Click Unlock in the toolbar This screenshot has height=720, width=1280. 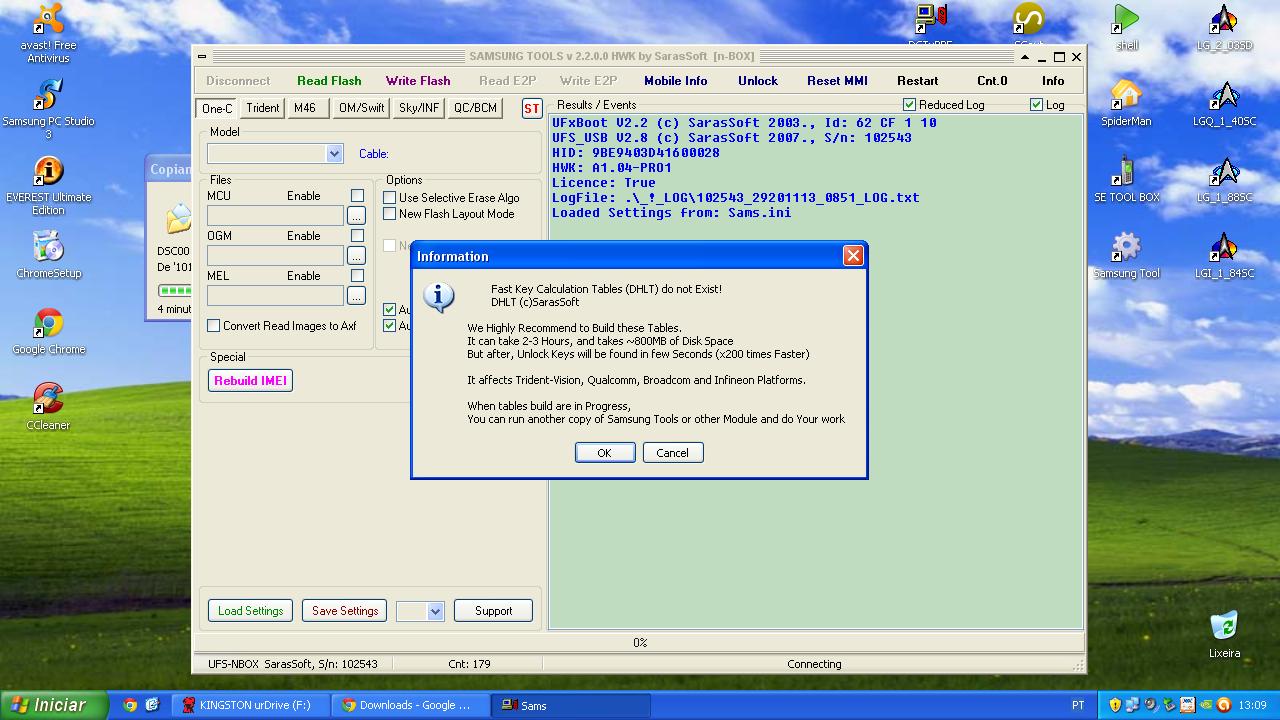pos(758,81)
